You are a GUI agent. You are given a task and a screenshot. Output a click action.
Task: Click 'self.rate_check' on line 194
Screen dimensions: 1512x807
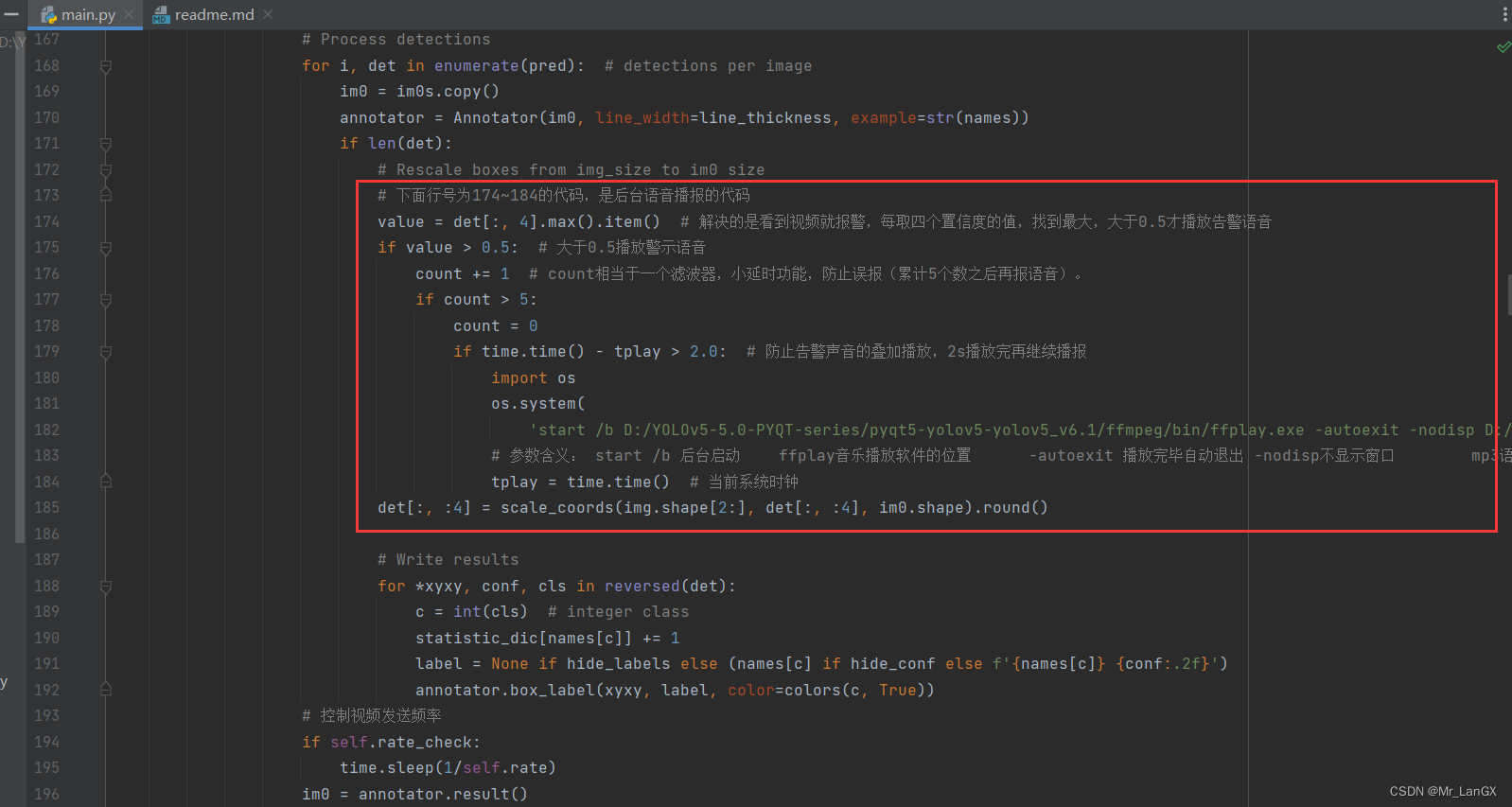401,743
